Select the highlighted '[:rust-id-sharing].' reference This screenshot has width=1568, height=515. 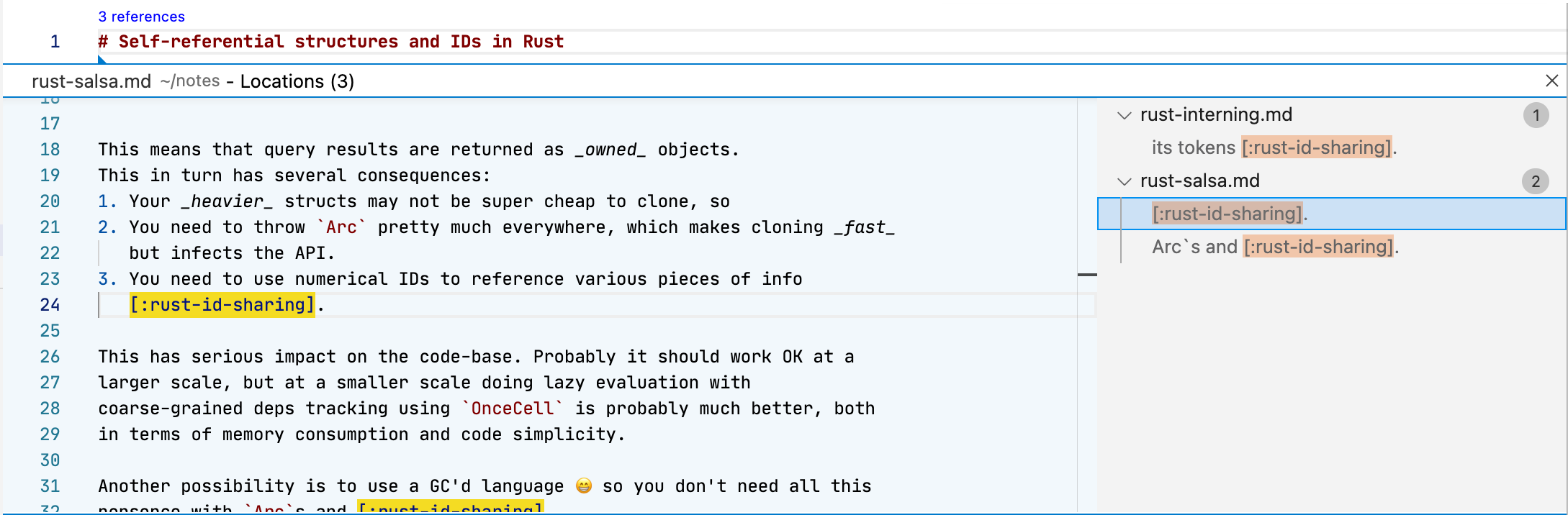[1332, 214]
